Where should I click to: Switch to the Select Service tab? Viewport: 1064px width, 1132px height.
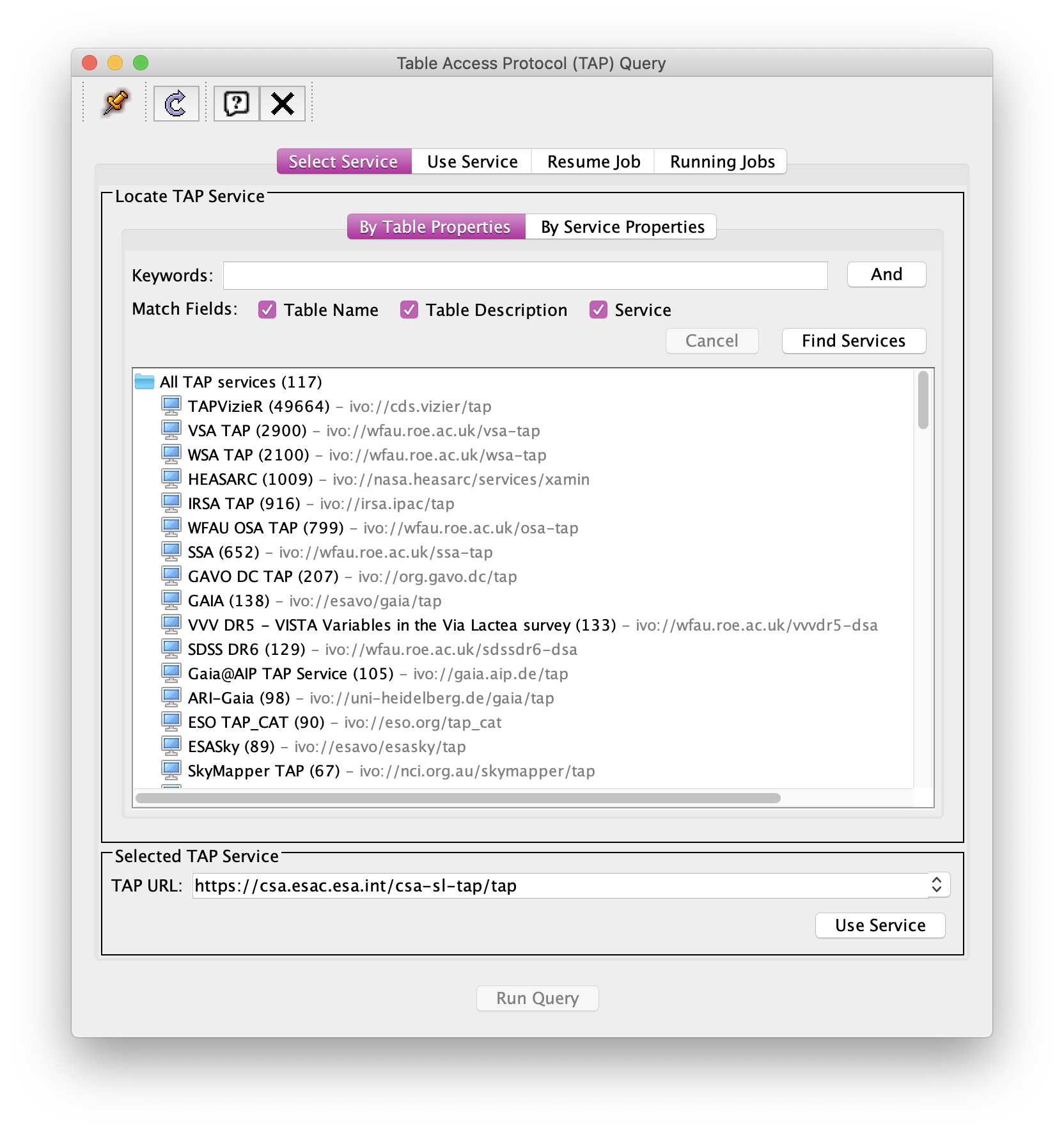click(343, 162)
